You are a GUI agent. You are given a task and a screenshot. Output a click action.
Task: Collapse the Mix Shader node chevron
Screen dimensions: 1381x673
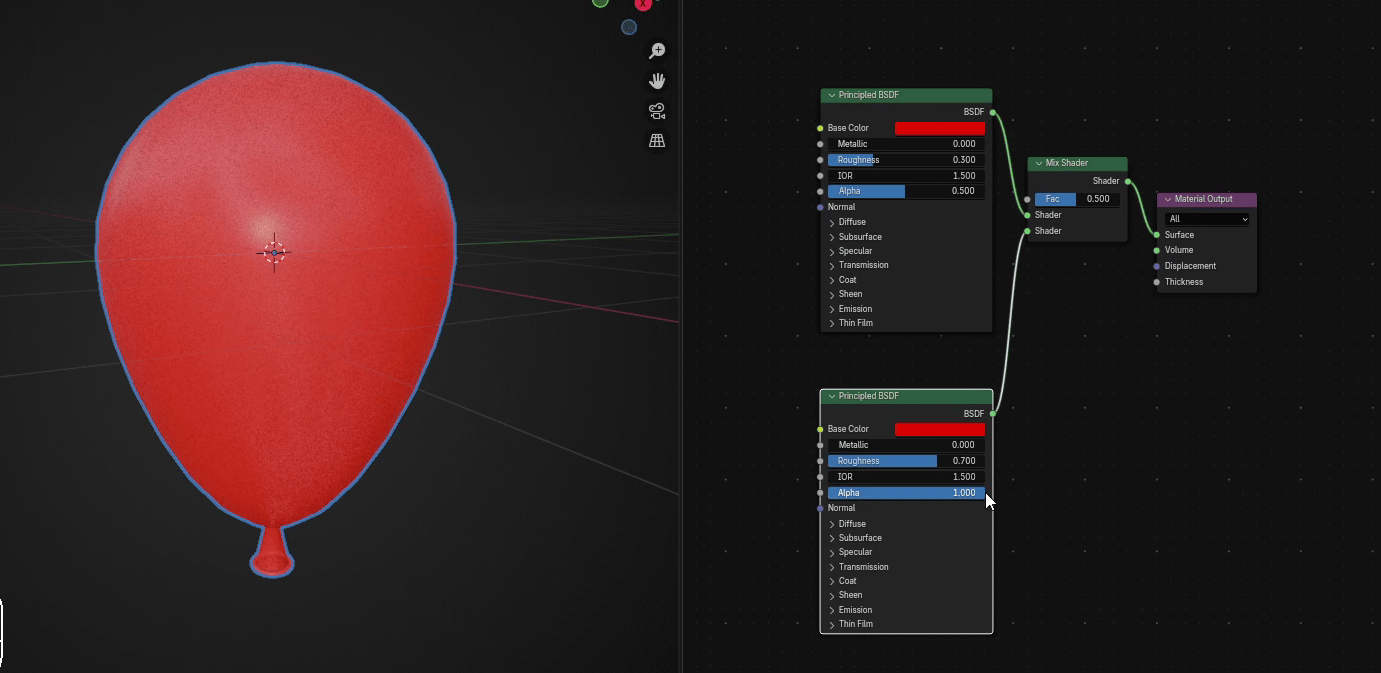(x=1039, y=163)
